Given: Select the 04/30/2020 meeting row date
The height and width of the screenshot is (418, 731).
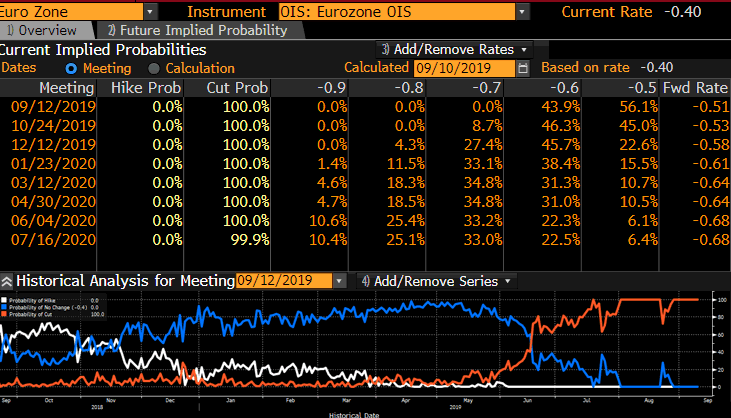Looking at the screenshot, I should [x=53, y=202].
